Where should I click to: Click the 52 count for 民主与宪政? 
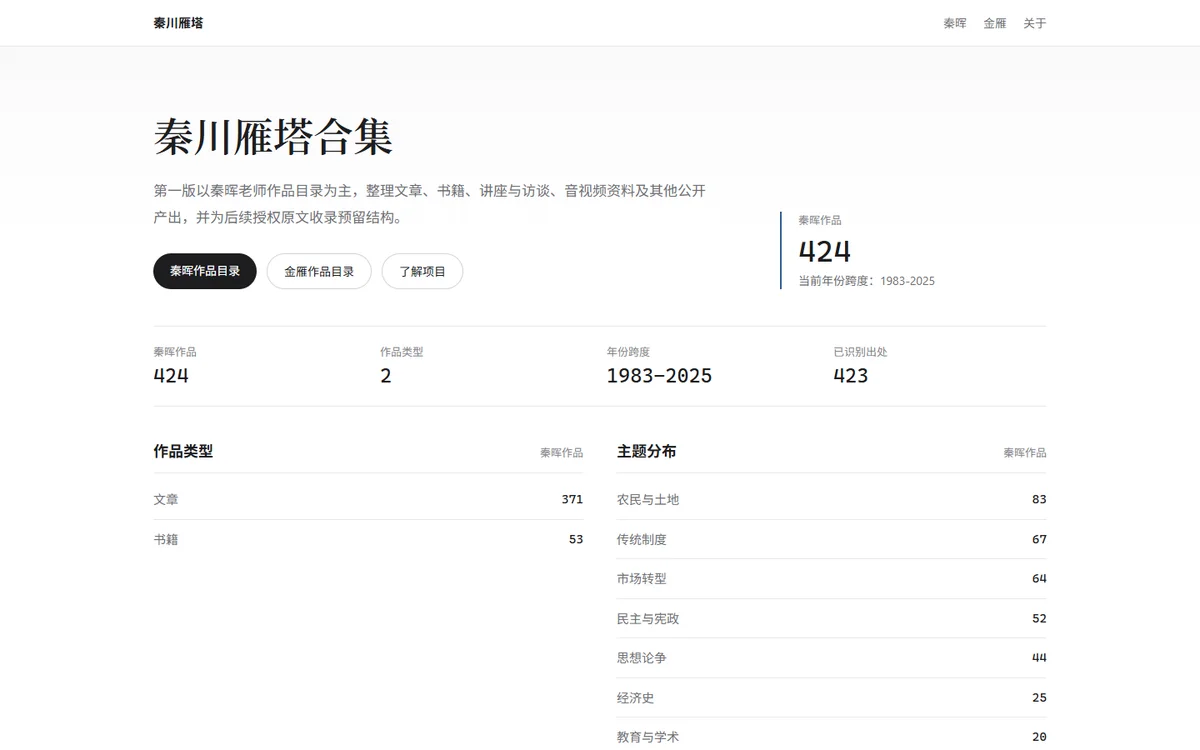[x=1039, y=618]
